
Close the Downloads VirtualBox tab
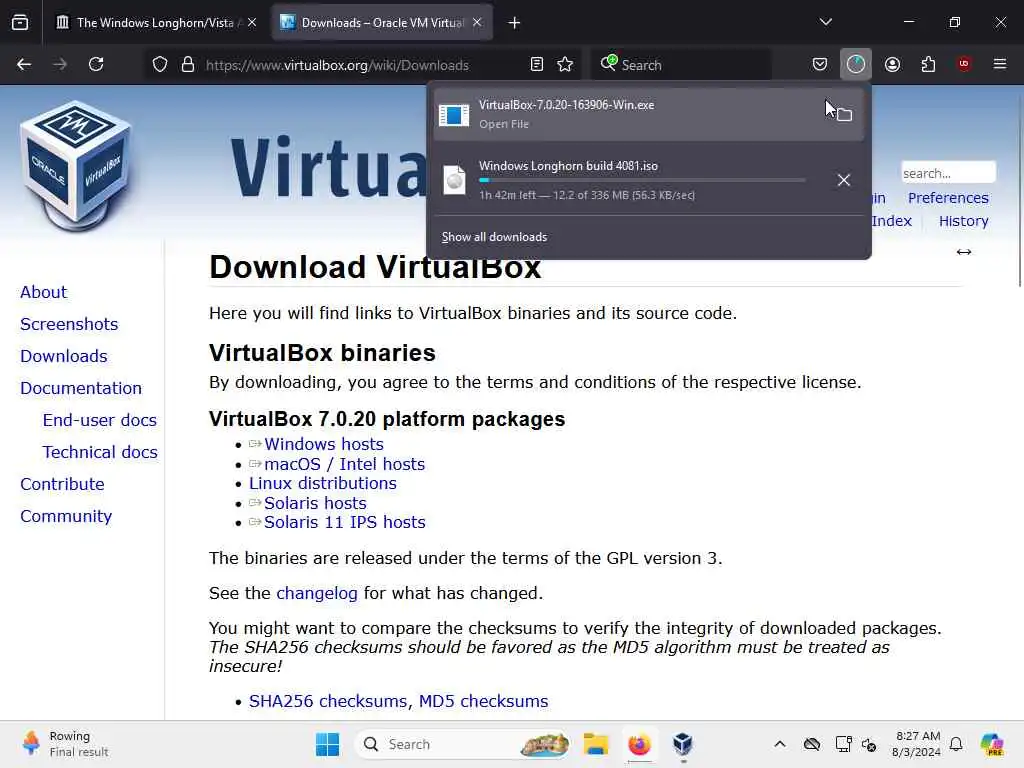[477, 23]
